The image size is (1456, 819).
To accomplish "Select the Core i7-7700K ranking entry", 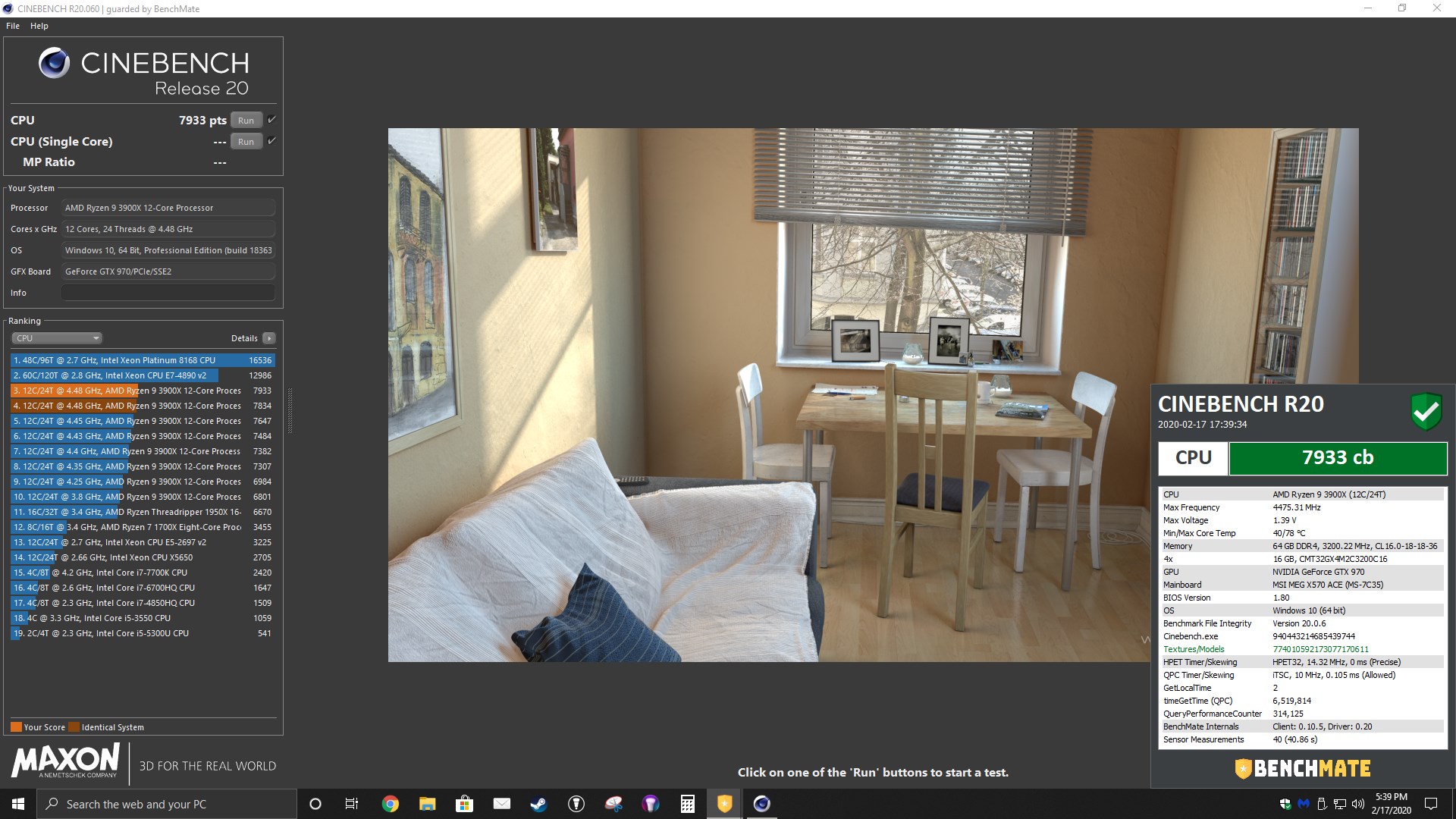I will click(143, 573).
